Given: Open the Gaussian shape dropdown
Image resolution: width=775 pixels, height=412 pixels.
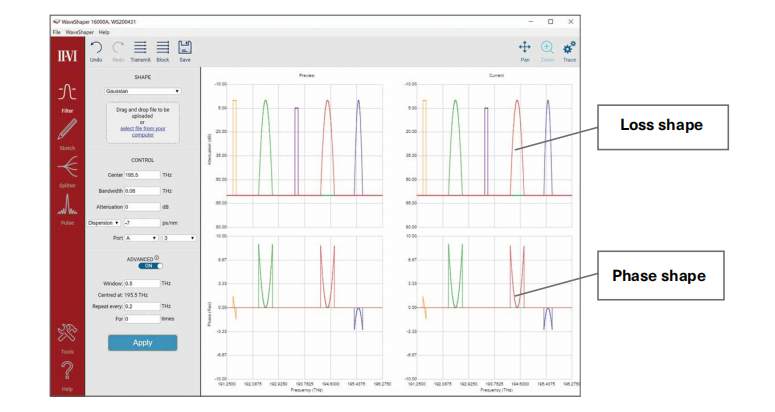Looking at the screenshot, I should click(x=142, y=91).
